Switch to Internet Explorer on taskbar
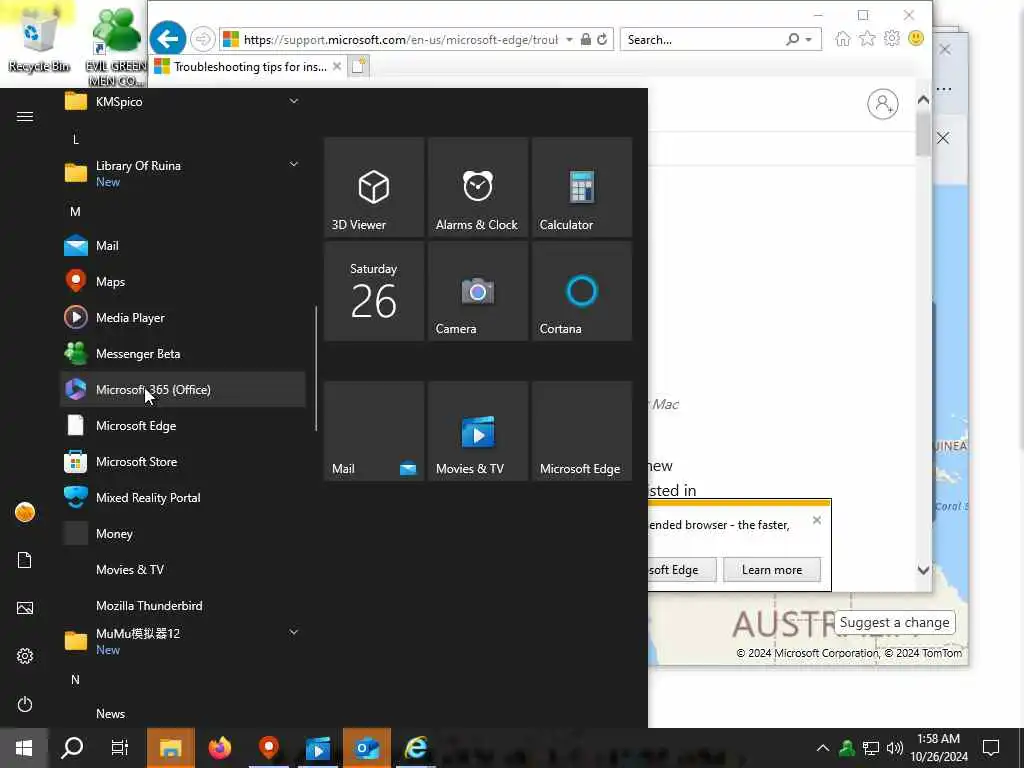This screenshot has height=768, width=1024. coord(416,748)
